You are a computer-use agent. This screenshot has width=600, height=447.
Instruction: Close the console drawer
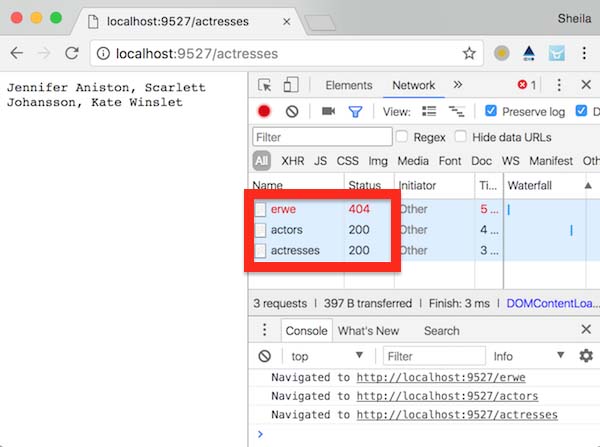coord(586,329)
